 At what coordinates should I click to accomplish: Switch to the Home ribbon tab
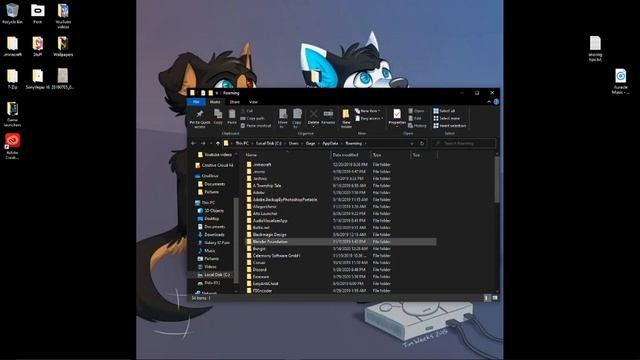(215, 102)
